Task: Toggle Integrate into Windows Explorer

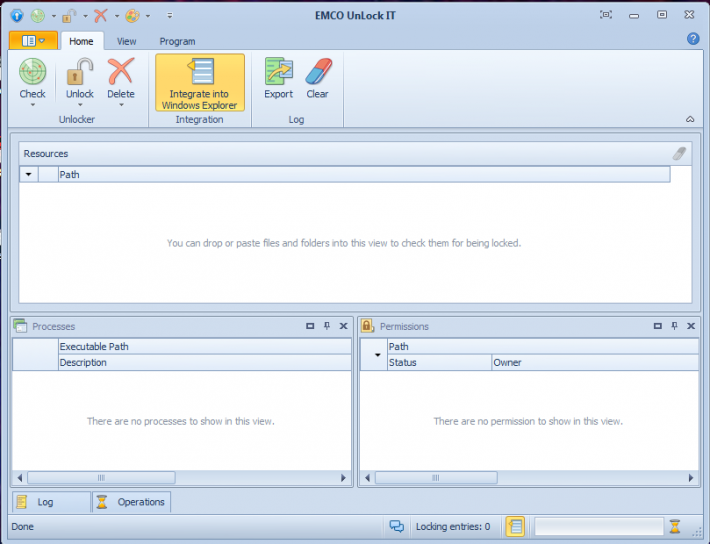Action: click(200, 82)
